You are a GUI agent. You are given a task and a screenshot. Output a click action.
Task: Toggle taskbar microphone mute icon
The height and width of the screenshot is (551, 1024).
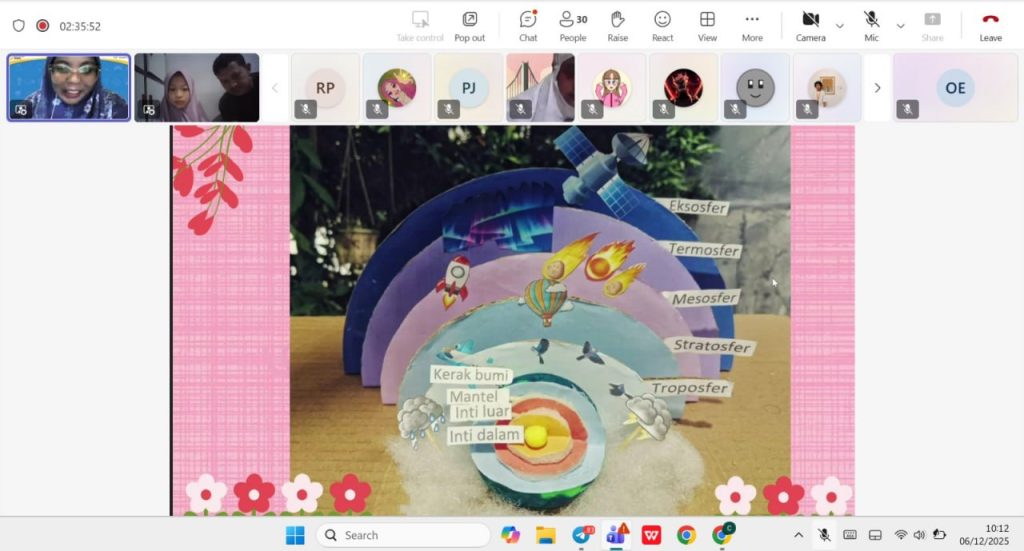coord(824,535)
